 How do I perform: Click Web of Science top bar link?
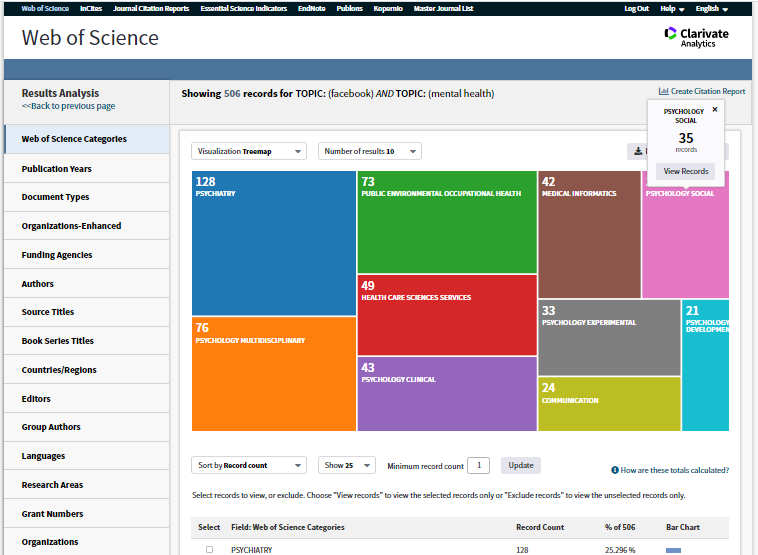click(45, 9)
